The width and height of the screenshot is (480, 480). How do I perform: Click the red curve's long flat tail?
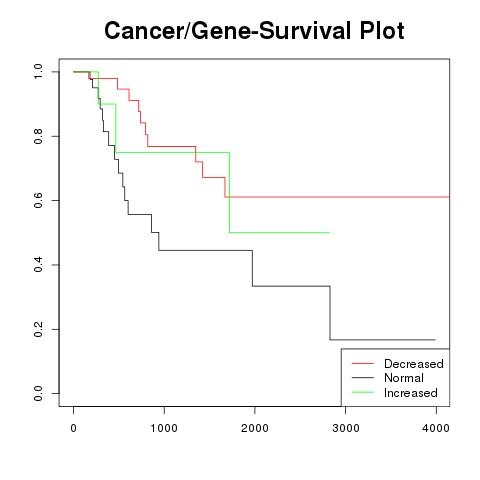337,197
